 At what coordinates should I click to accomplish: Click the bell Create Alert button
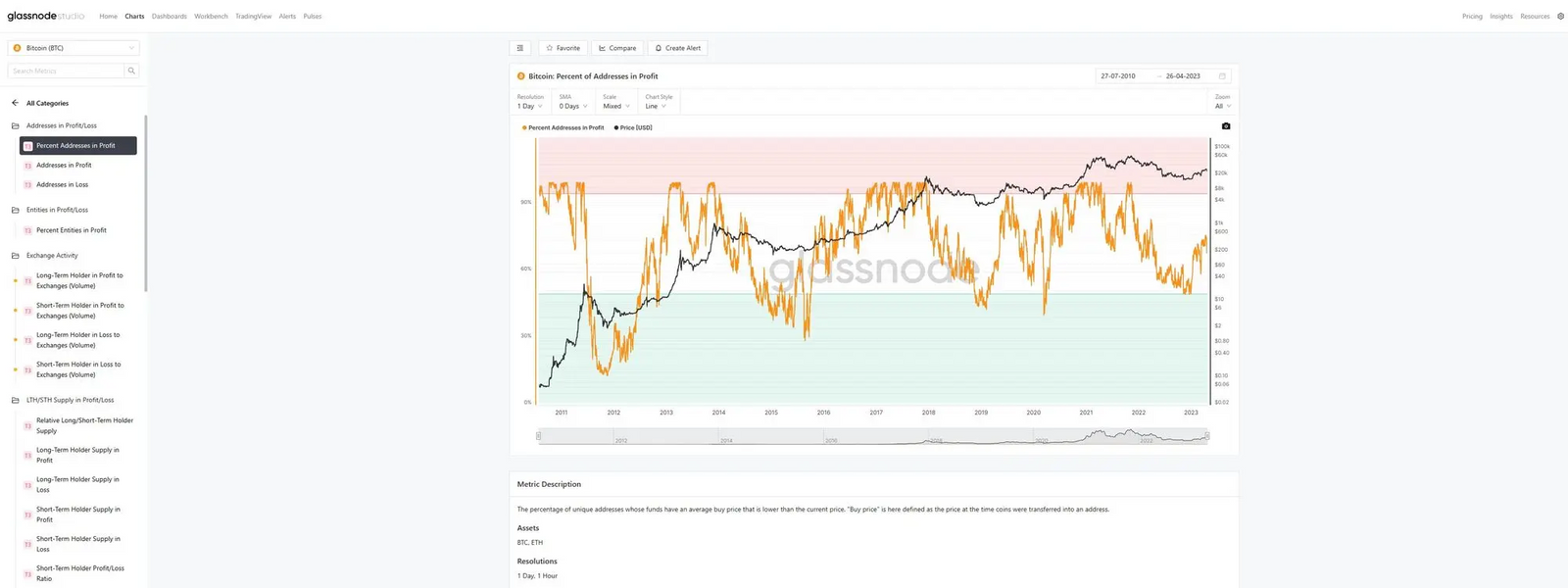click(x=678, y=48)
